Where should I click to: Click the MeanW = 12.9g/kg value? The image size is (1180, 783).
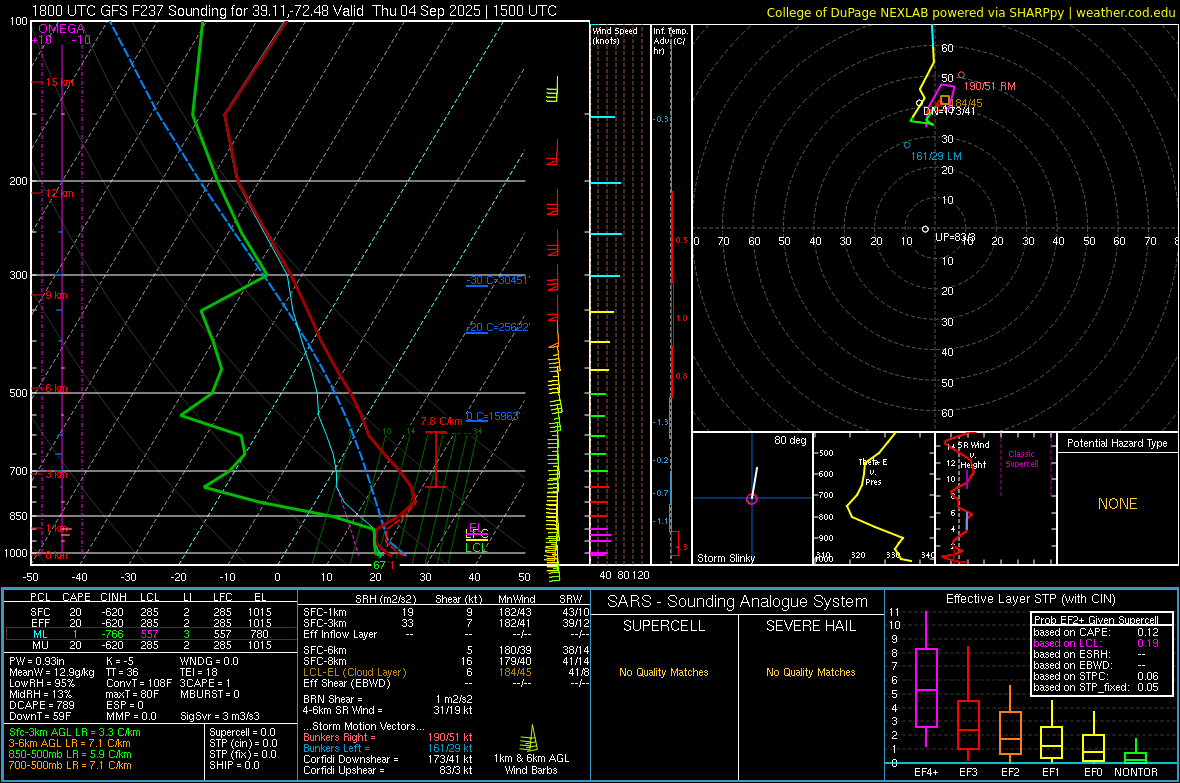point(52,672)
